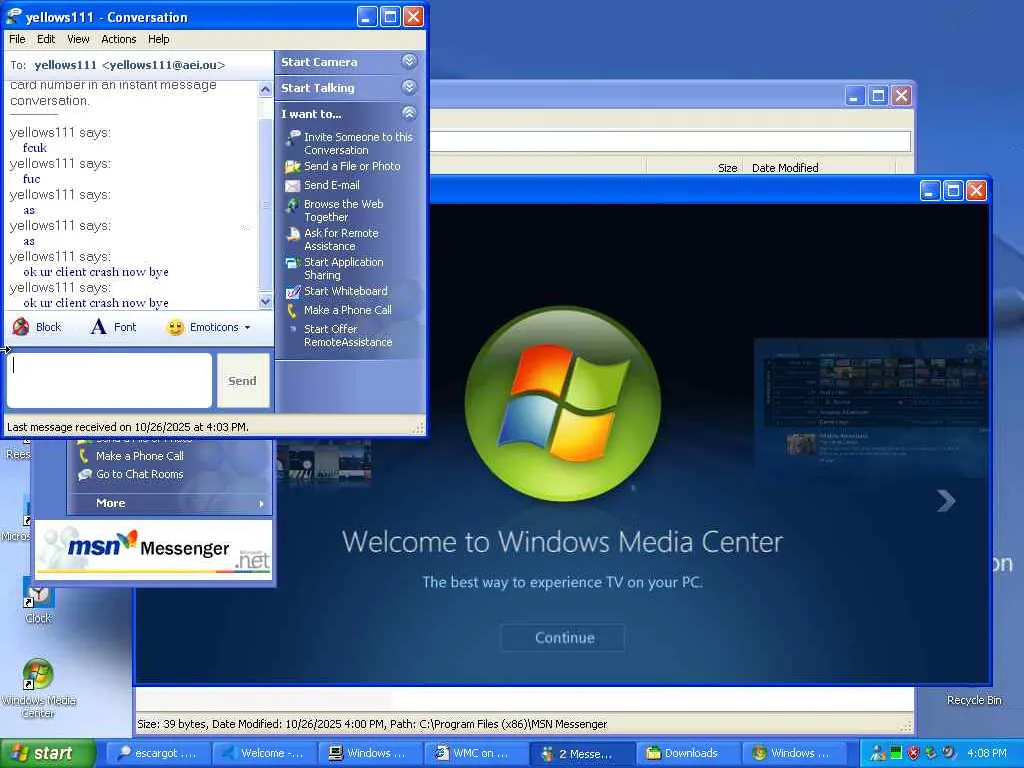Click the Emoticons smiley face icon
The width and height of the screenshot is (1024, 768).
[175, 327]
